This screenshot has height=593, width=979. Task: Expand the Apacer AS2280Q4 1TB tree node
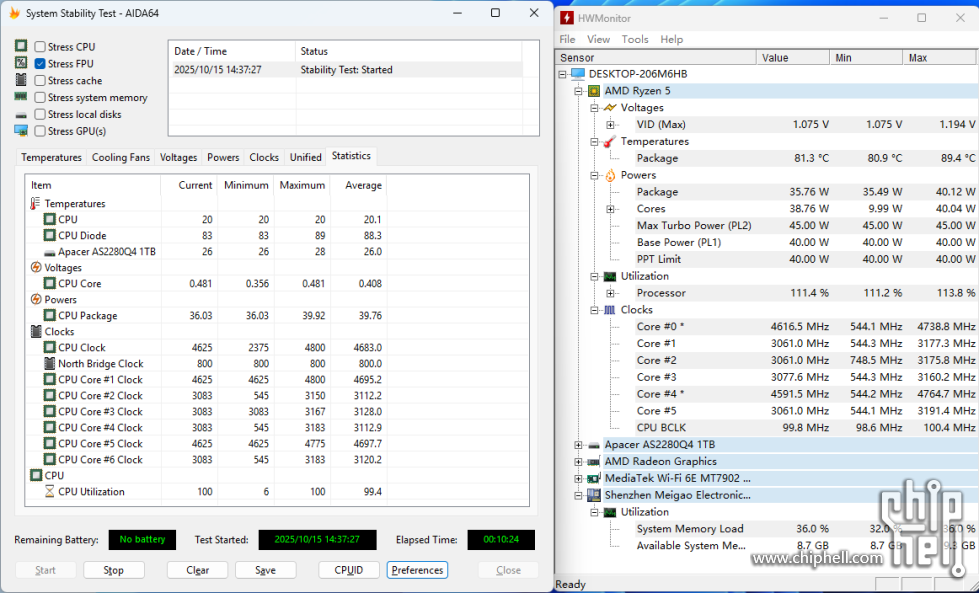(578, 445)
